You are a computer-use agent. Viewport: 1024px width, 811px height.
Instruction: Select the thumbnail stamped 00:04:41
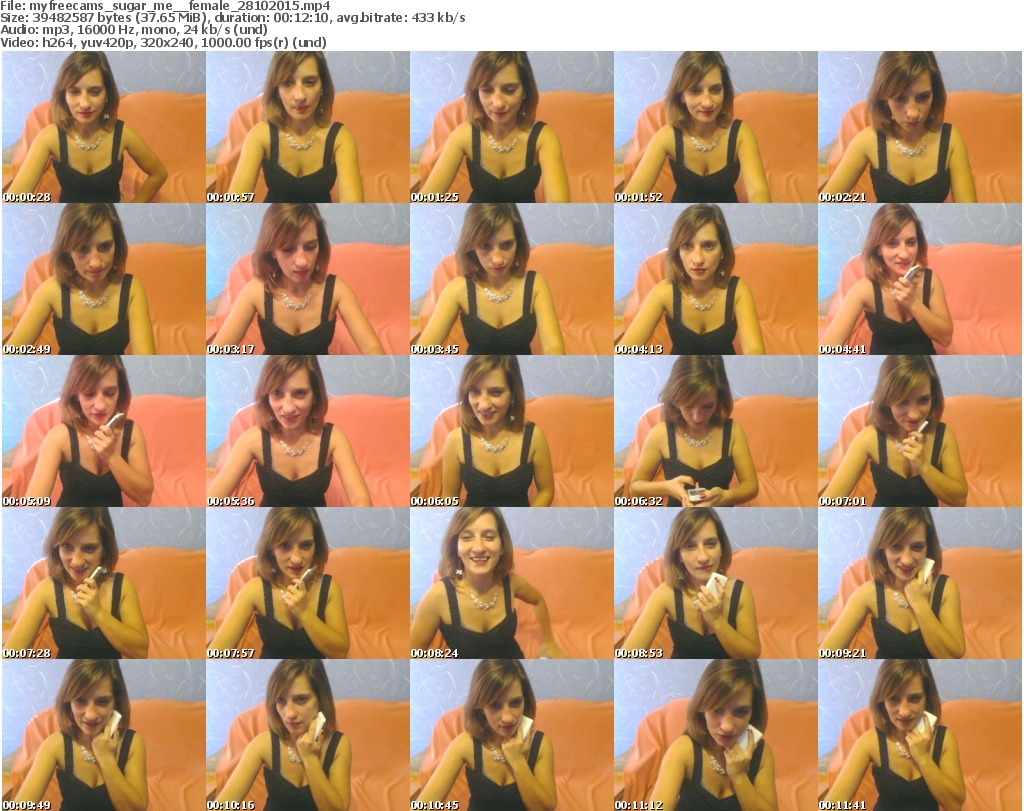(x=920, y=279)
